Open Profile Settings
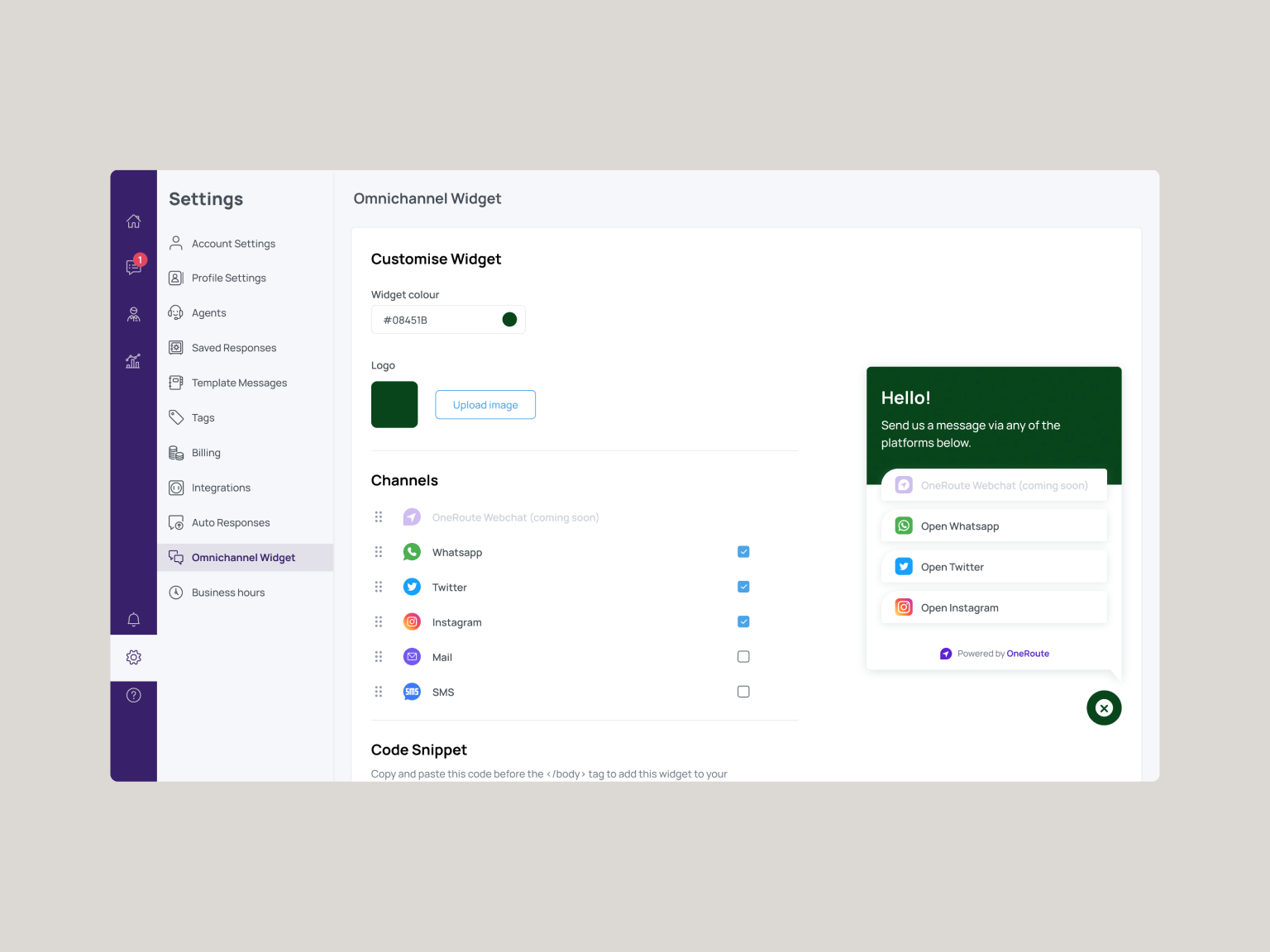The height and width of the screenshot is (952, 1270). (x=245, y=278)
